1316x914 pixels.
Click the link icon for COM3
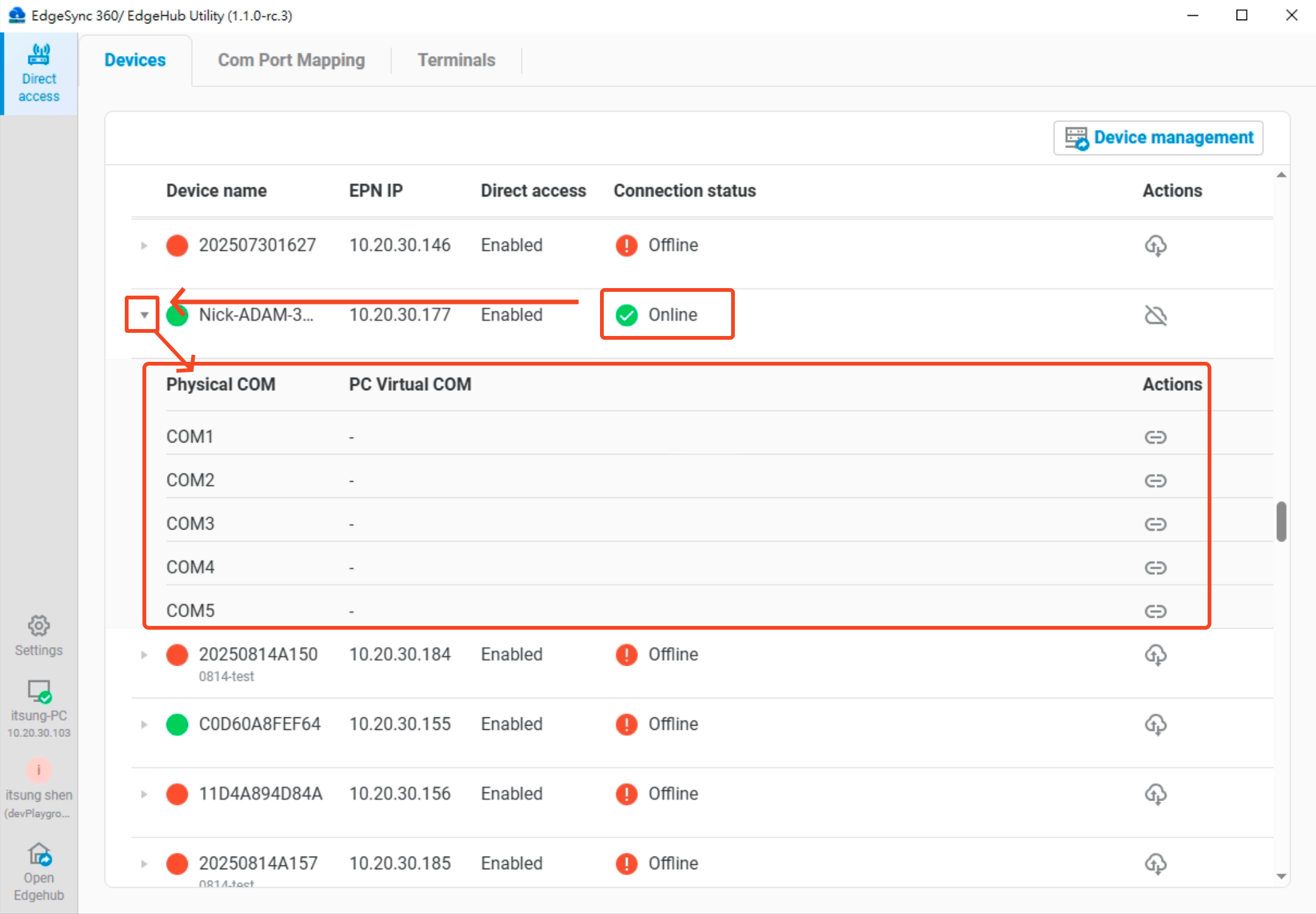tap(1156, 523)
